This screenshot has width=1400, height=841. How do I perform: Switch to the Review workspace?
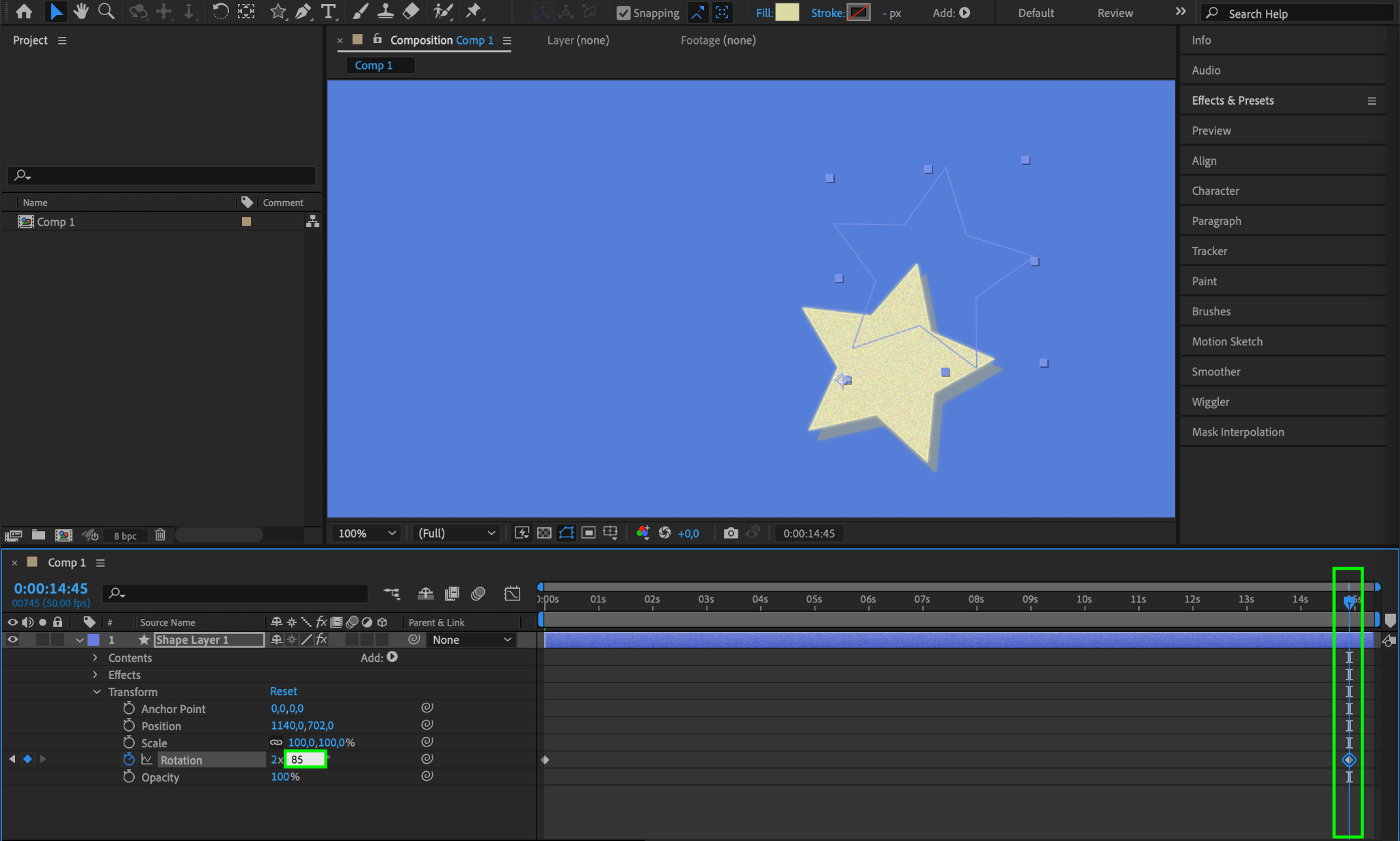1115,13
